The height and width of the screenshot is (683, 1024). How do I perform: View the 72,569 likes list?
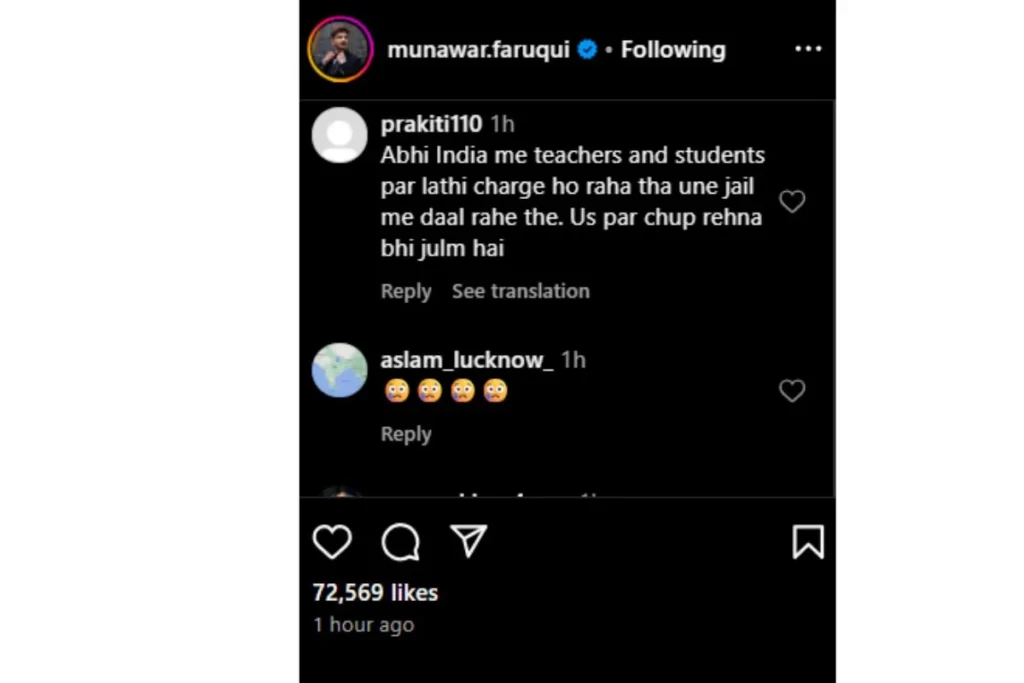[375, 592]
